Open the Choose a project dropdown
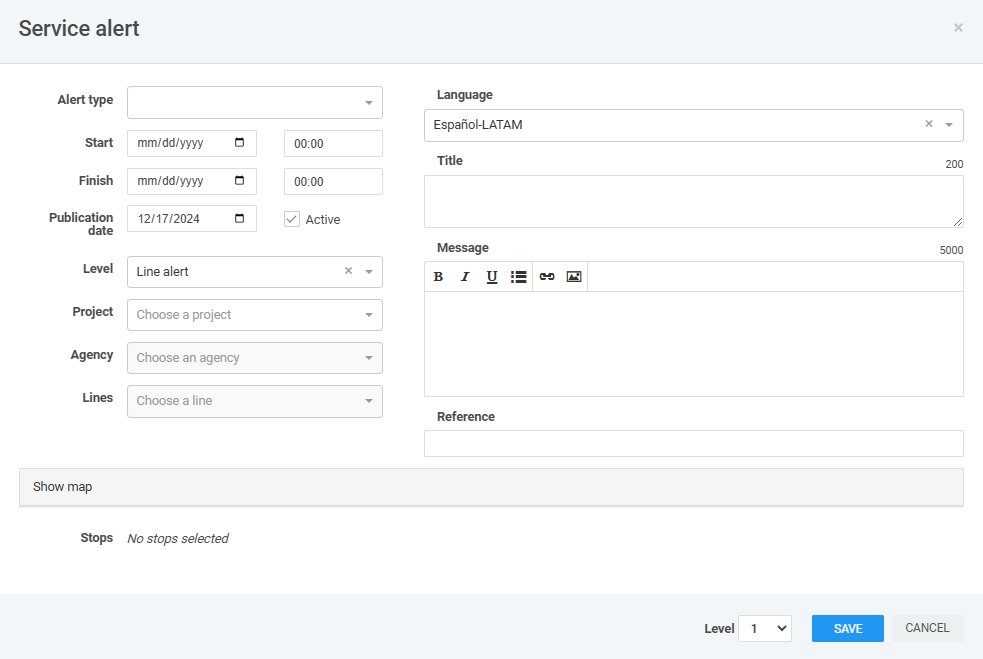Image resolution: width=983 pixels, height=659 pixels. [x=255, y=315]
